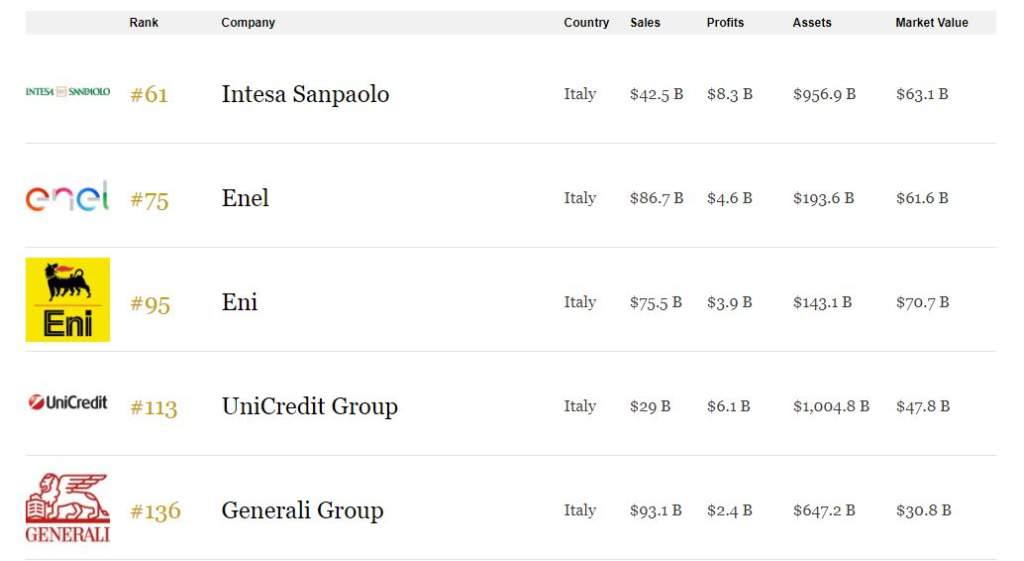Click the Assets column header
This screenshot has width=1024, height=561.
812,22
